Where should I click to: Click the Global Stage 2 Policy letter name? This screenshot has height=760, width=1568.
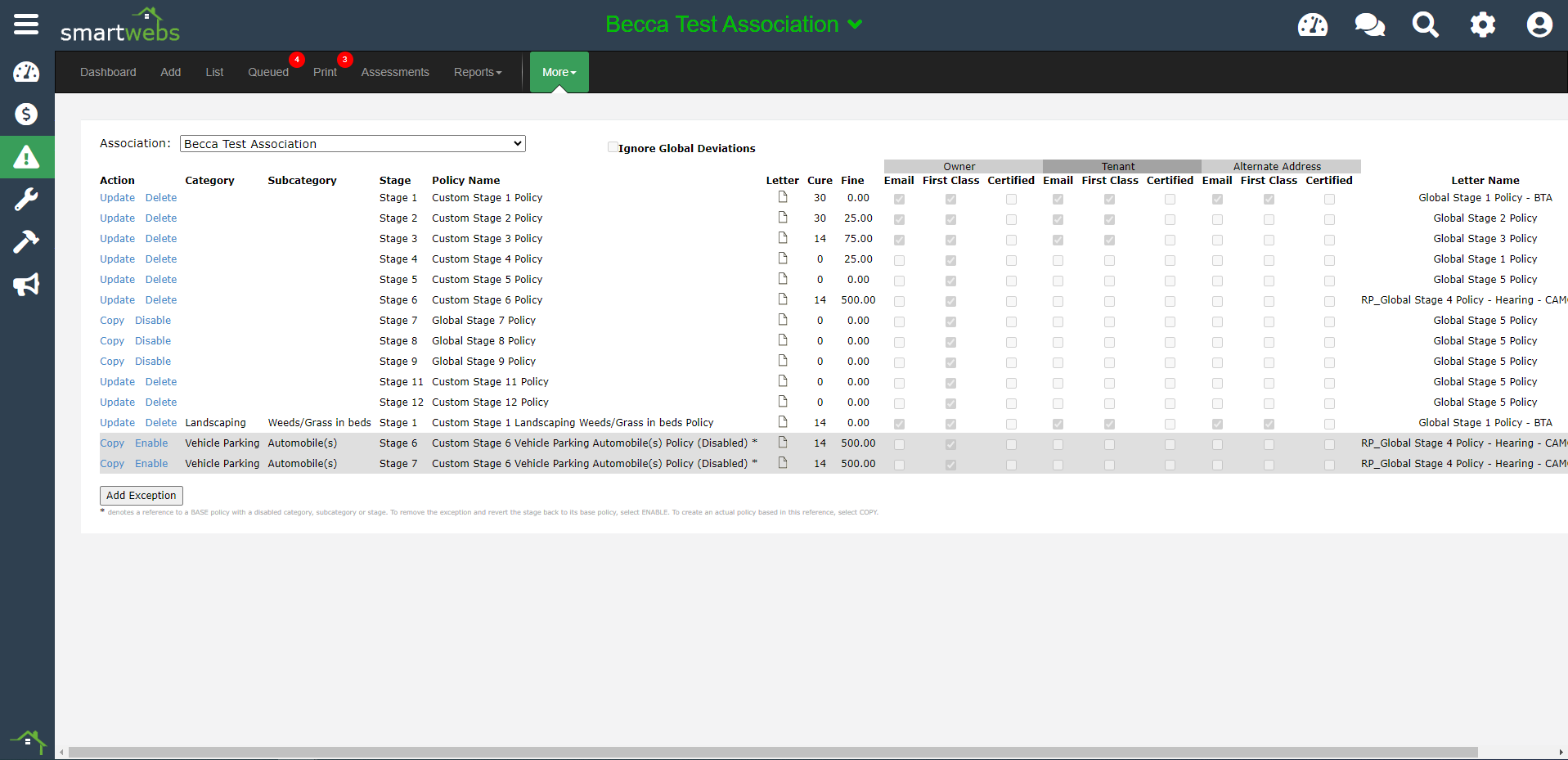pos(1485,218)
